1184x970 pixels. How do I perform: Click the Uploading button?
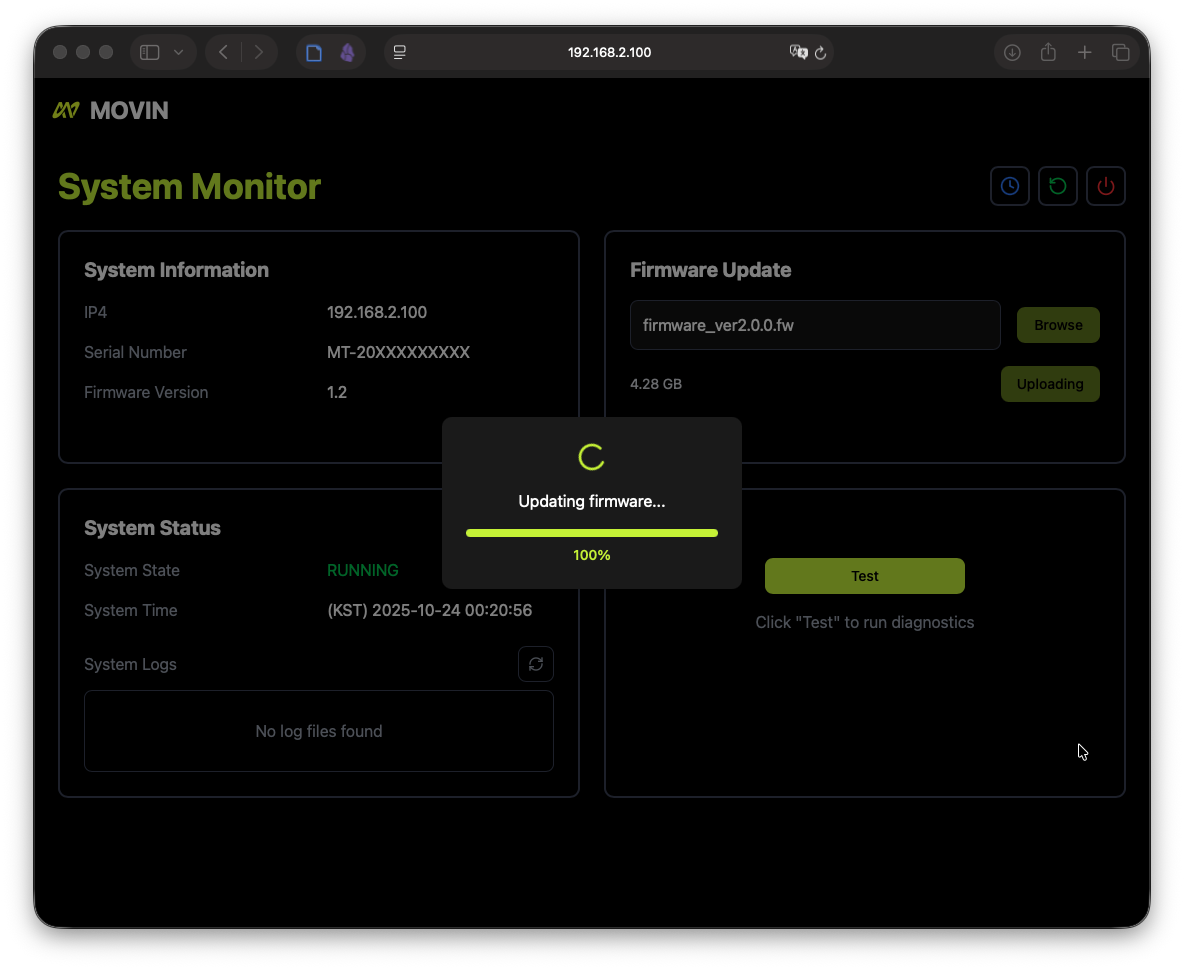click(1049, 384)
